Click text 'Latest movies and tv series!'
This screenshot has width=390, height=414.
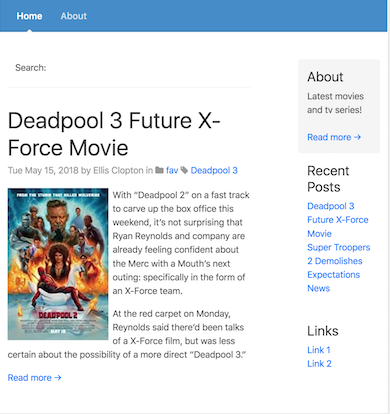(335, 103)
